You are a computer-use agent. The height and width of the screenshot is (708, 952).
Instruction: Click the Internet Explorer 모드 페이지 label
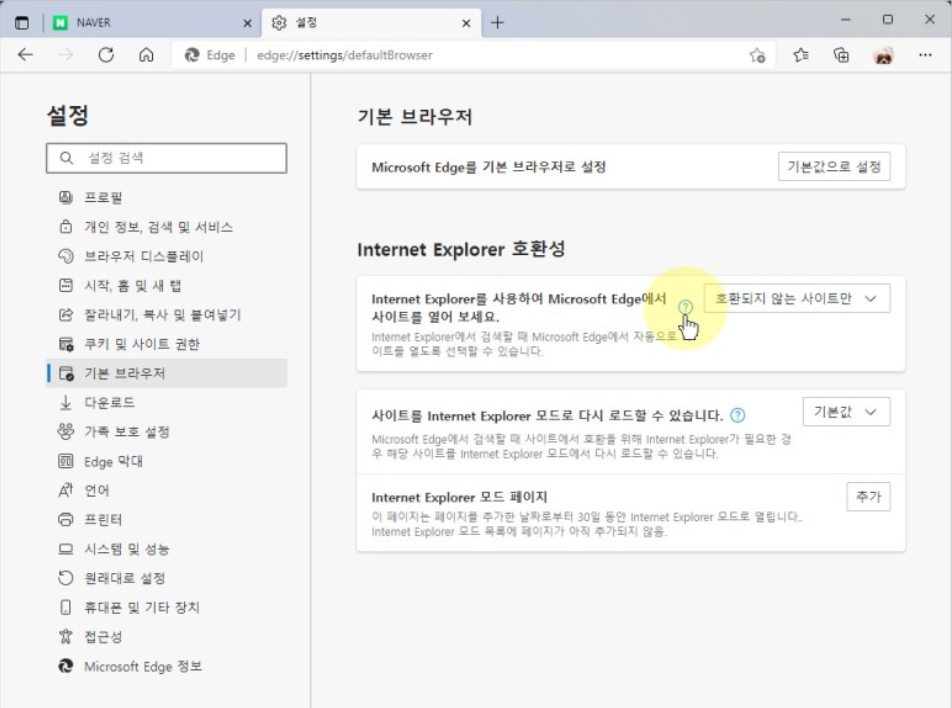tap(459, 497)
